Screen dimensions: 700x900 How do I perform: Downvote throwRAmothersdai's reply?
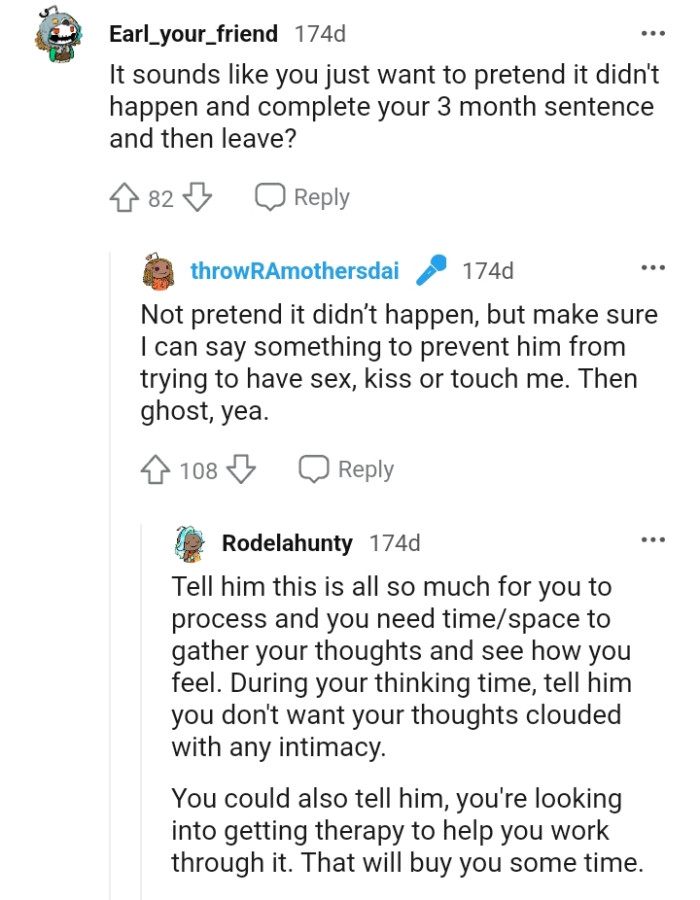[x=243, y=469]
